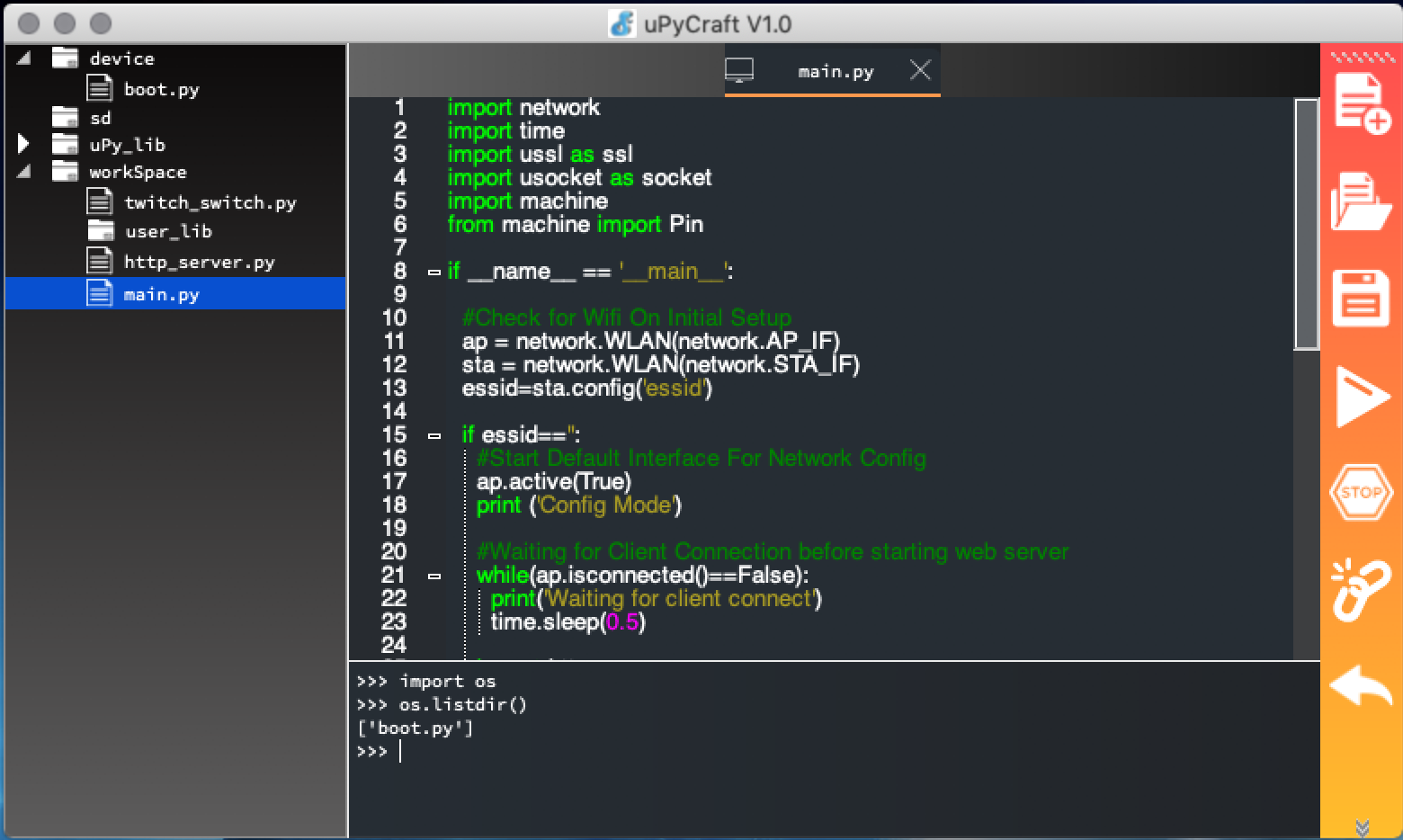The image size is (1403, 840).
Task: Click the user_lib folder icon
Action: [101, 230]
